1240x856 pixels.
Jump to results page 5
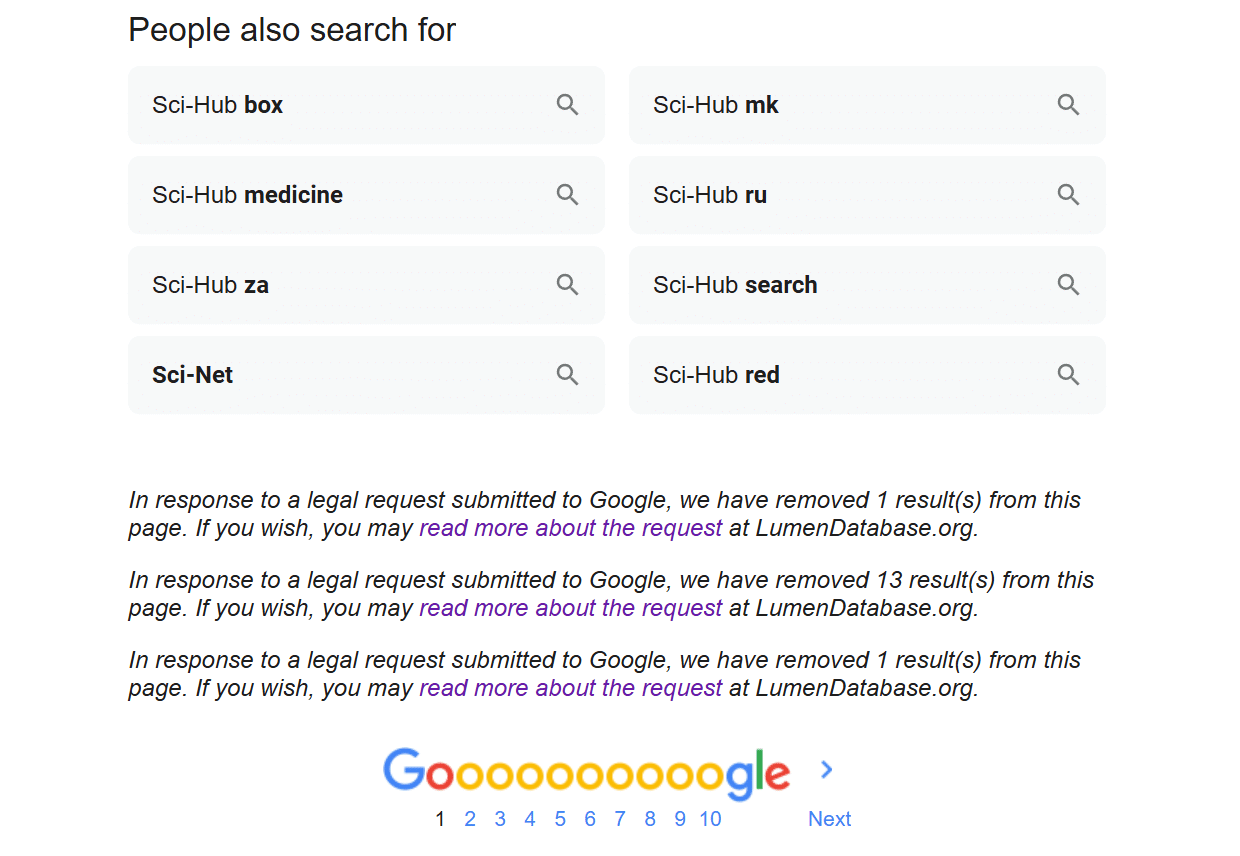560,819
